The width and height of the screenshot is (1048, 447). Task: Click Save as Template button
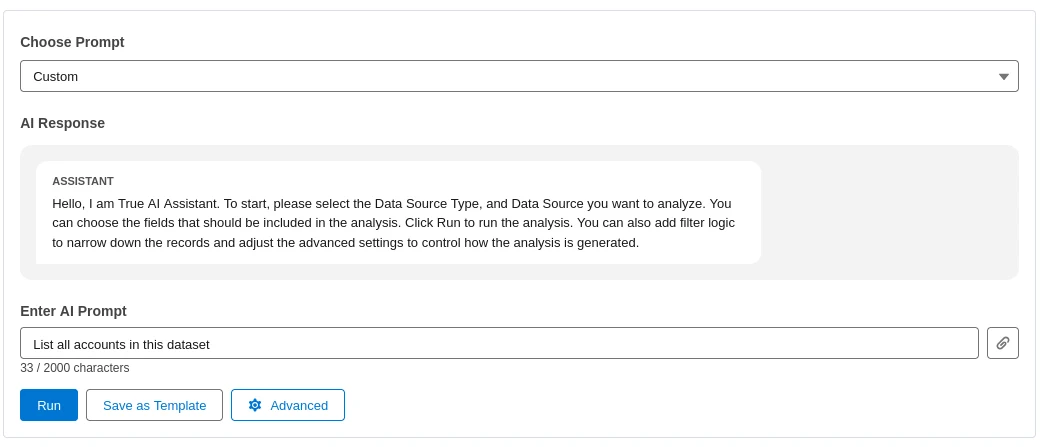click(154, 405)
